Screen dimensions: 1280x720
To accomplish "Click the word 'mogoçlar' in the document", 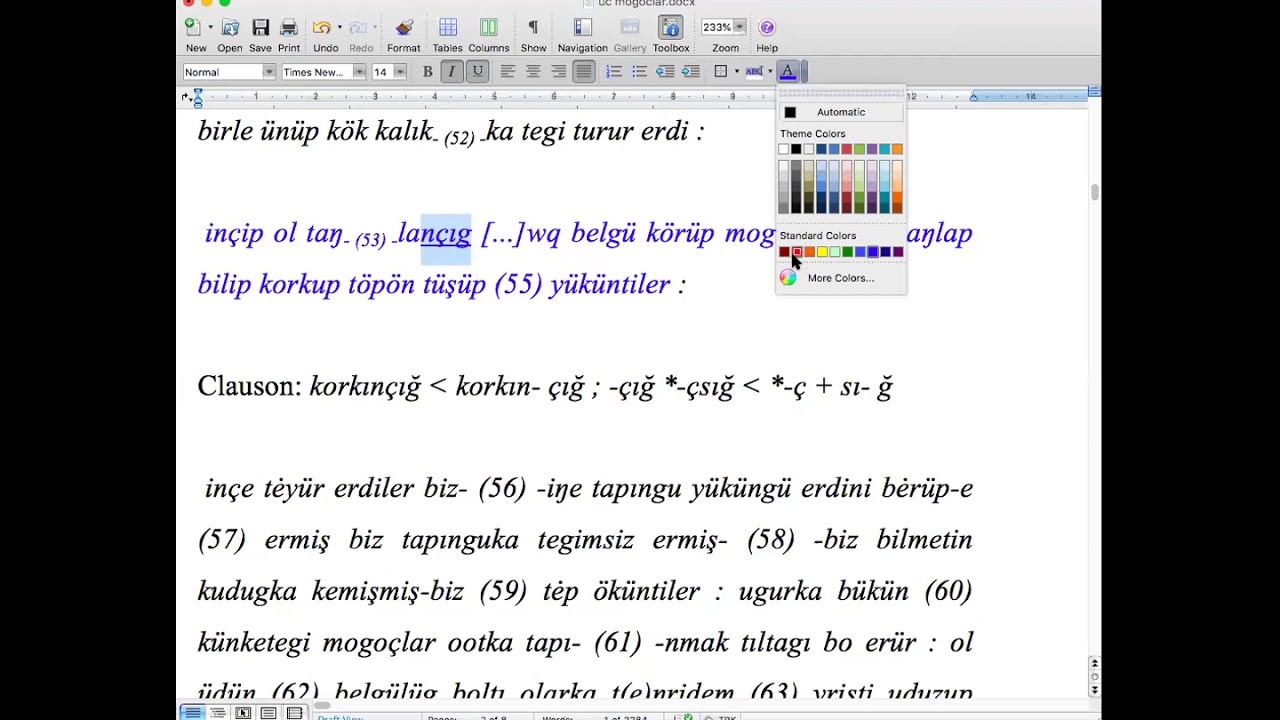I will (379, 642).
